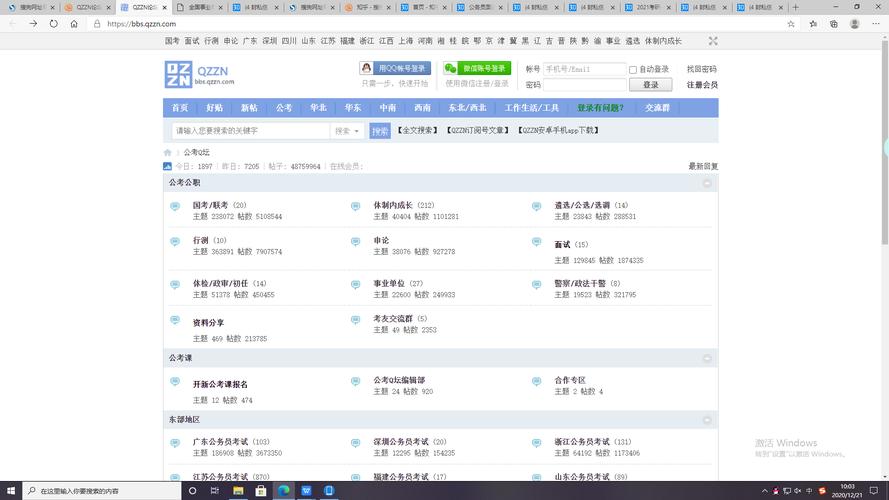Collapse the 东部地区 section
The height and width of the screenshot is (500, 889).
[707, 420]
